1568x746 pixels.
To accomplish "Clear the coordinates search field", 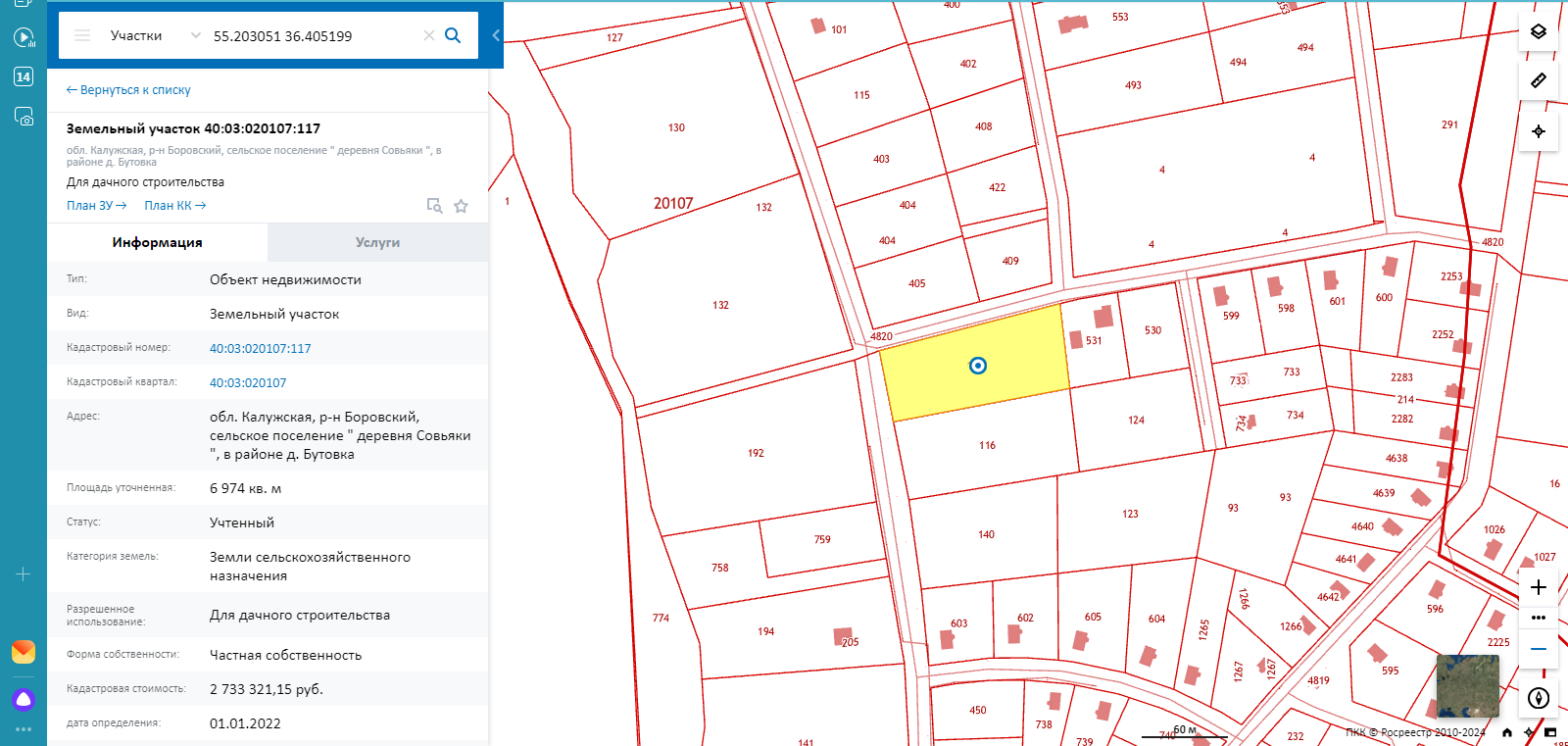I will coord(428,35).
